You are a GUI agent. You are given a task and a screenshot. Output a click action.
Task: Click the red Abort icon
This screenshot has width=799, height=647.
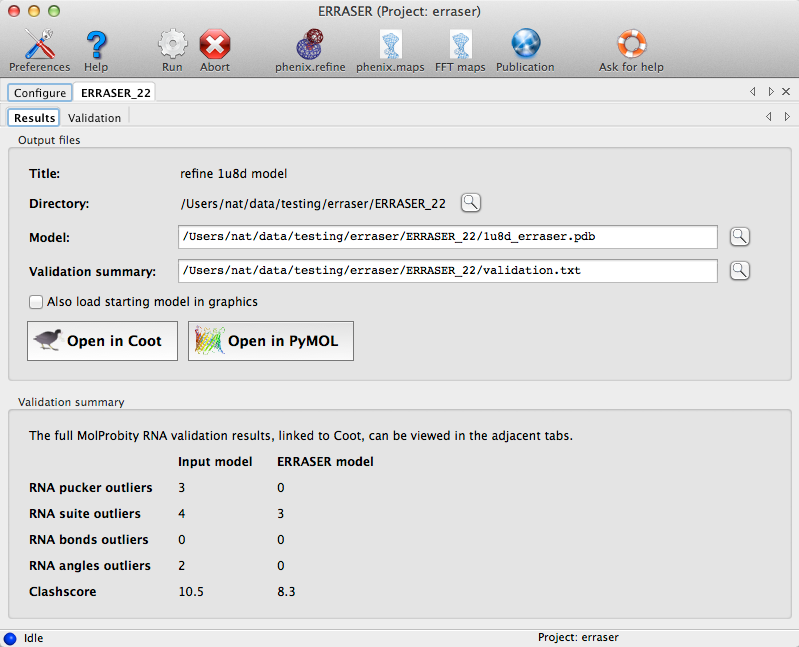click(215, 46)
